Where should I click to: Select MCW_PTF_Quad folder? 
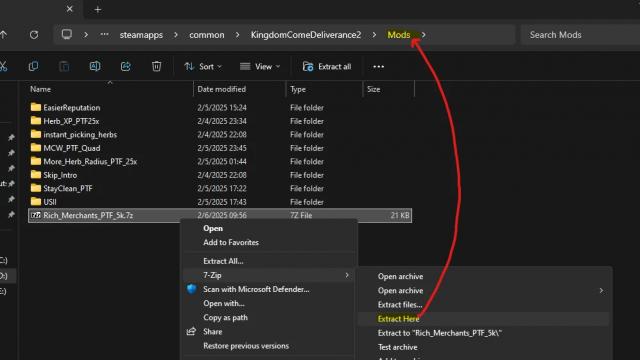72,148
